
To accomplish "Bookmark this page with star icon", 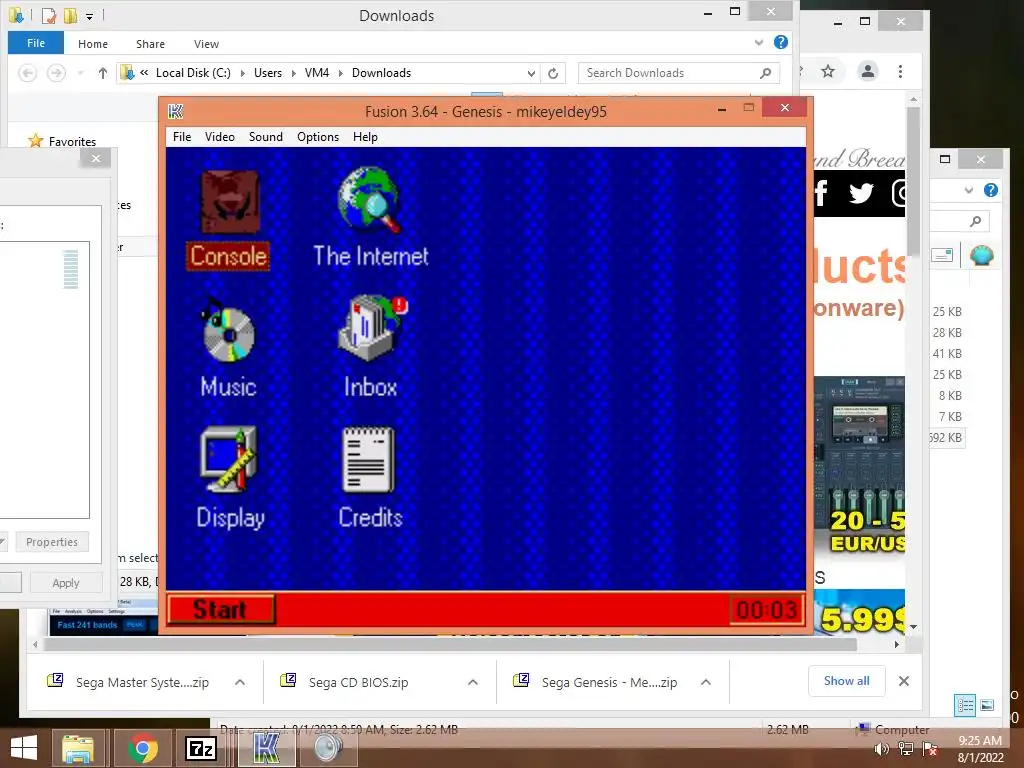I will pyautogui.click(x=828, y=71).
